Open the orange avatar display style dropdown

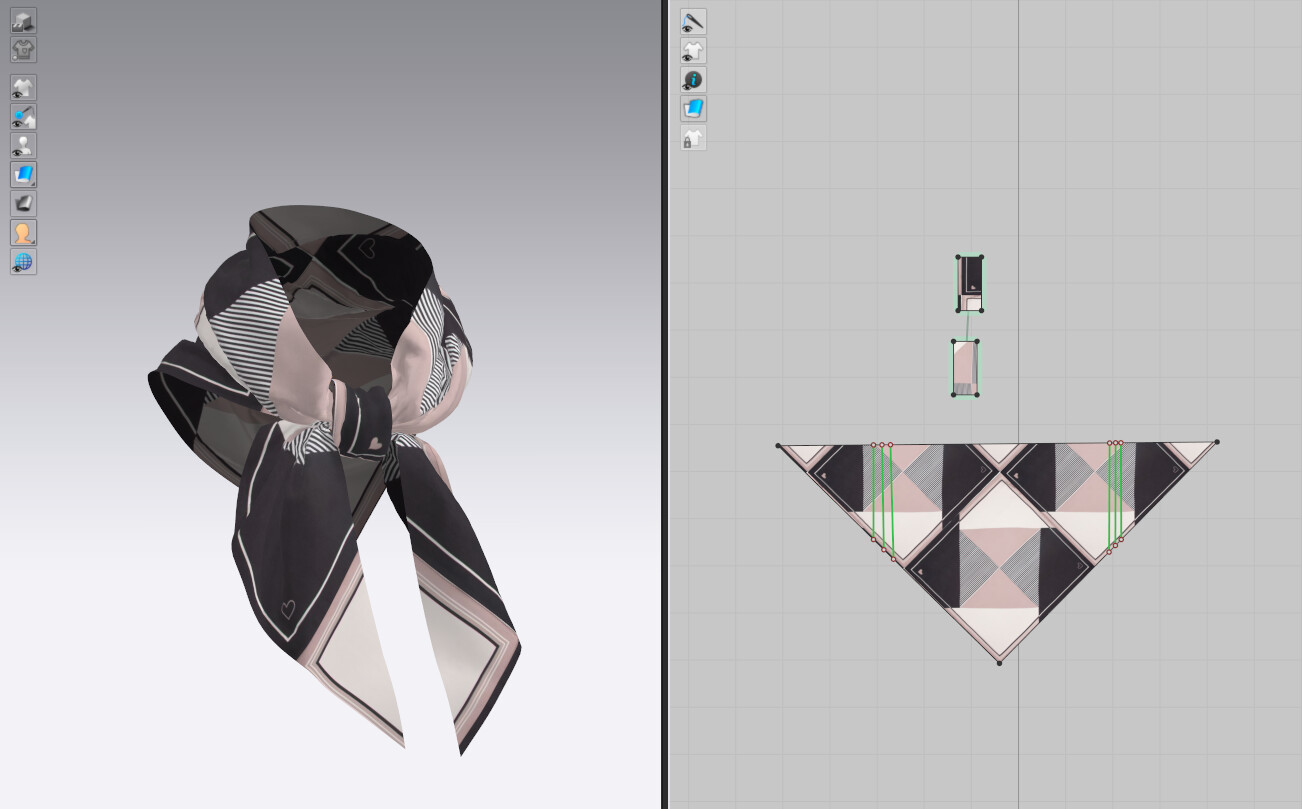[23, 233]
